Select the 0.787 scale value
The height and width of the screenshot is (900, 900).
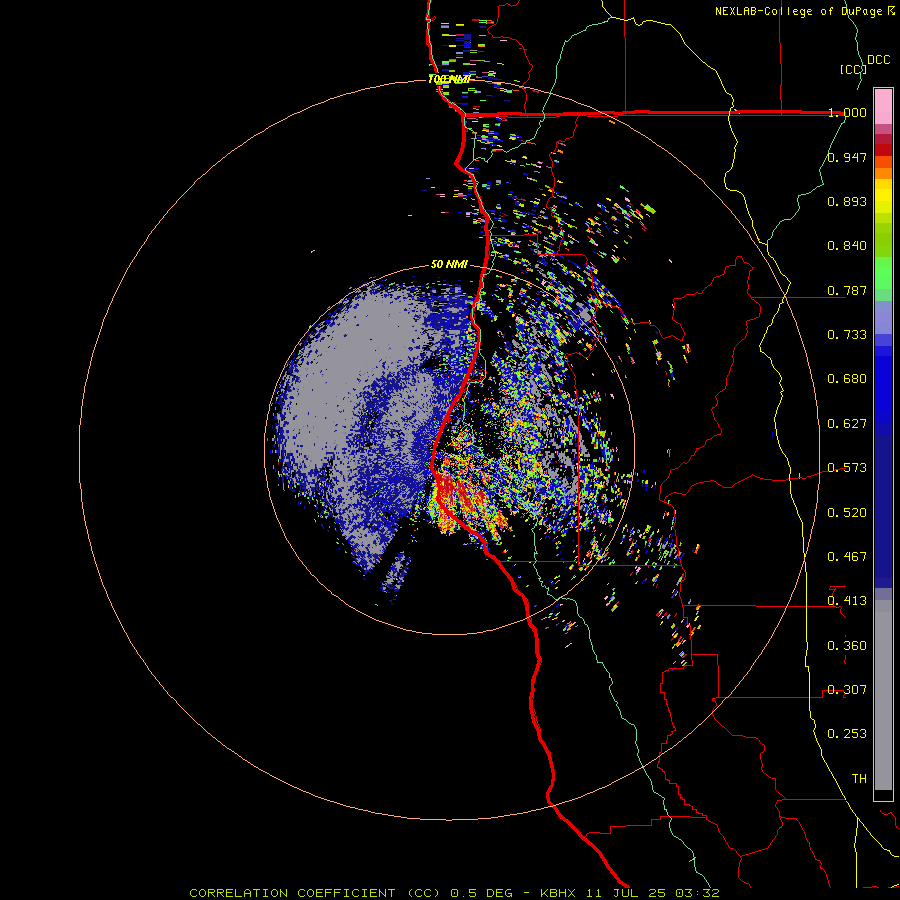click(x=847, y=290)
